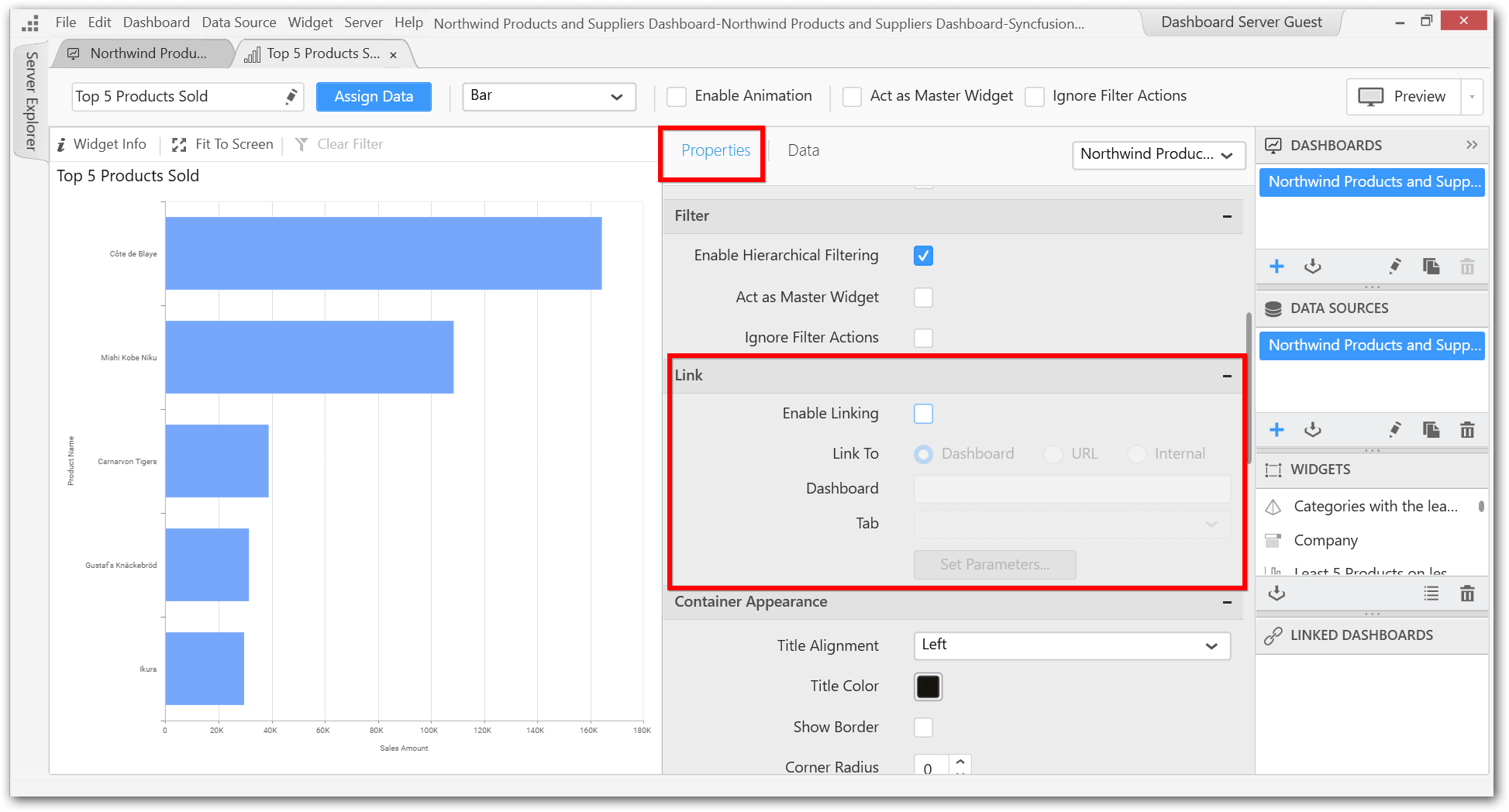Toggle Show Border checkbox

923,728
